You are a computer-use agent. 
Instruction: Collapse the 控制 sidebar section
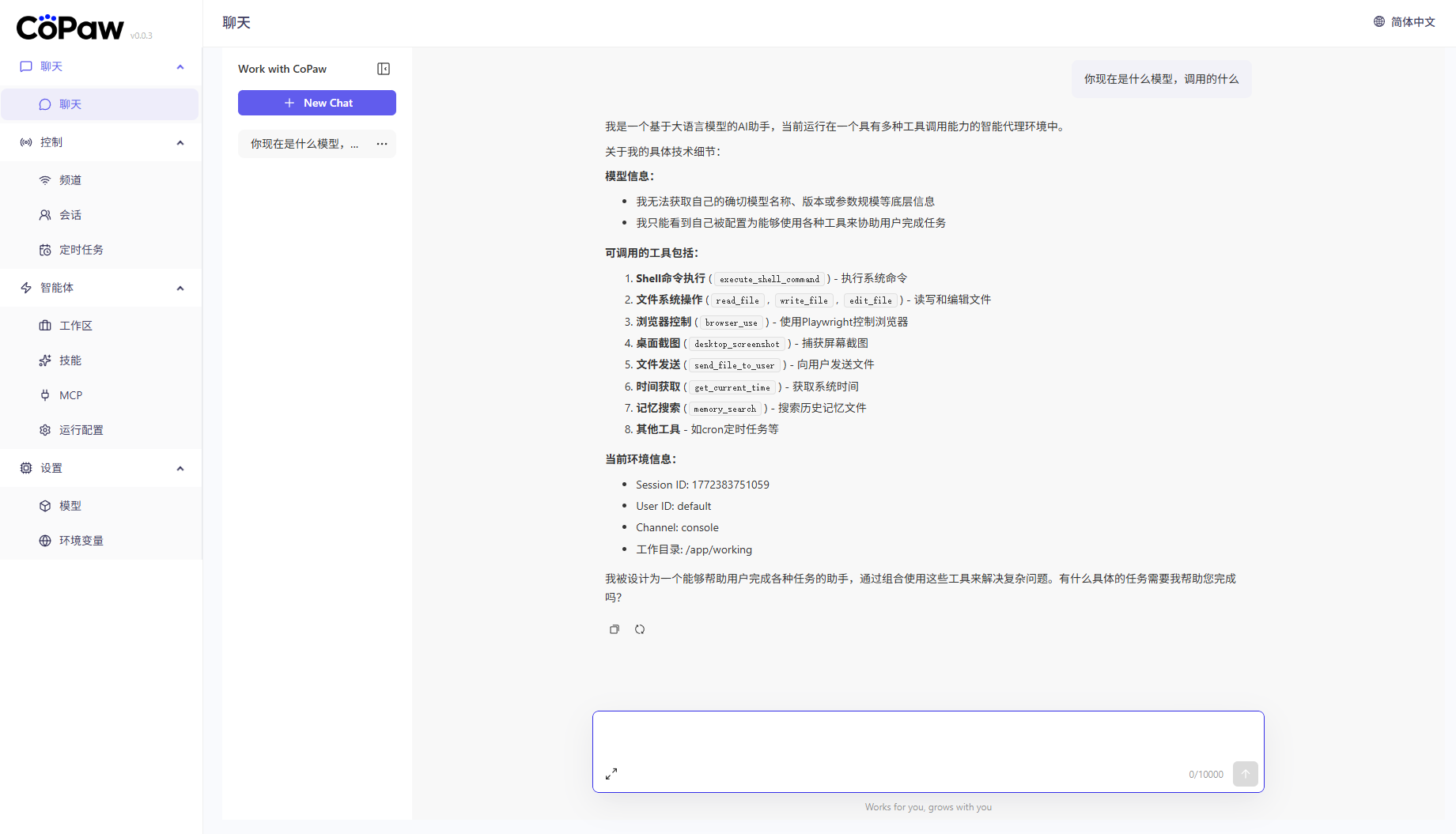coord(180,143)
